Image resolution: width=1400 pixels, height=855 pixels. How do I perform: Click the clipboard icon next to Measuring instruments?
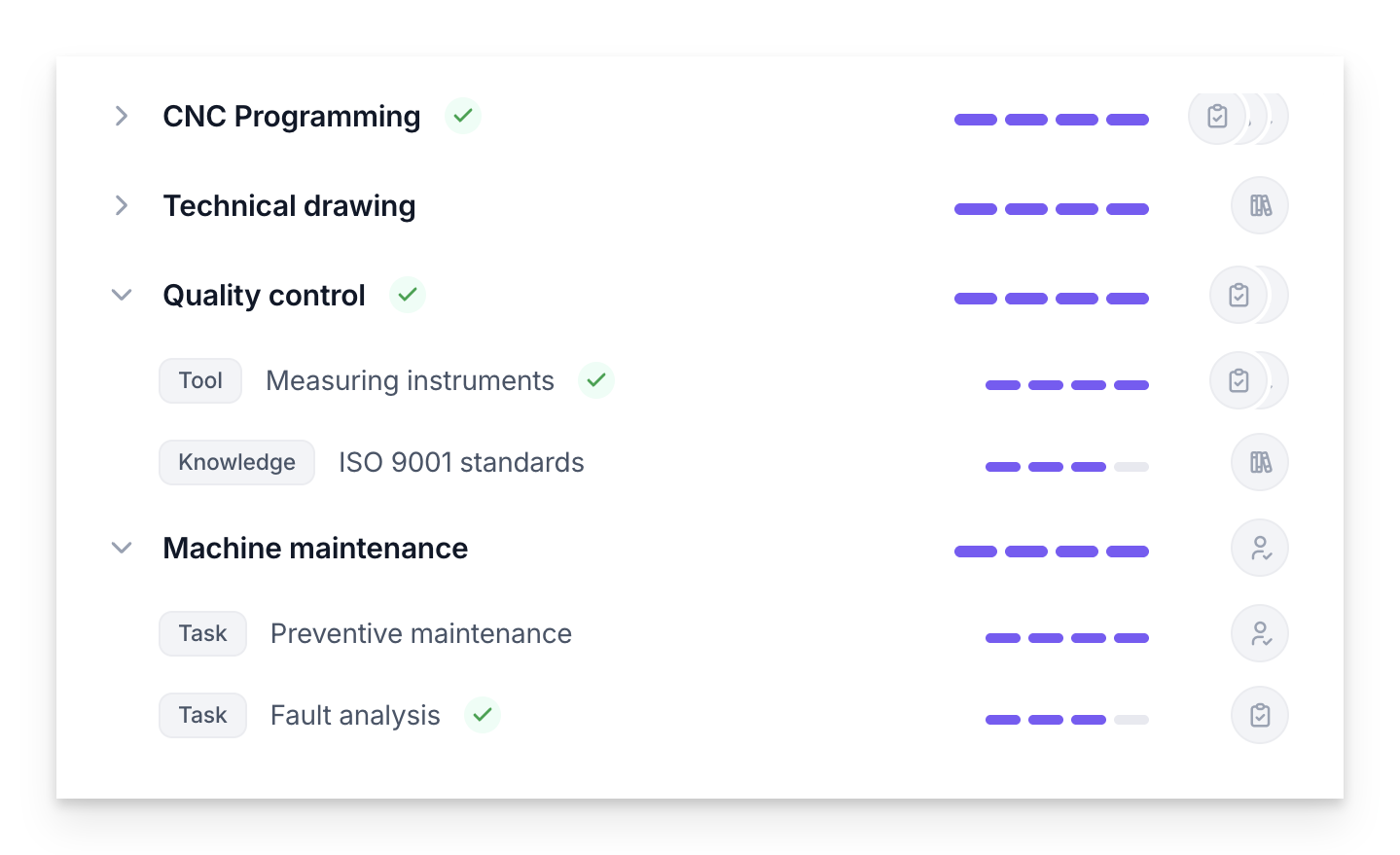tap(1238, 380)
